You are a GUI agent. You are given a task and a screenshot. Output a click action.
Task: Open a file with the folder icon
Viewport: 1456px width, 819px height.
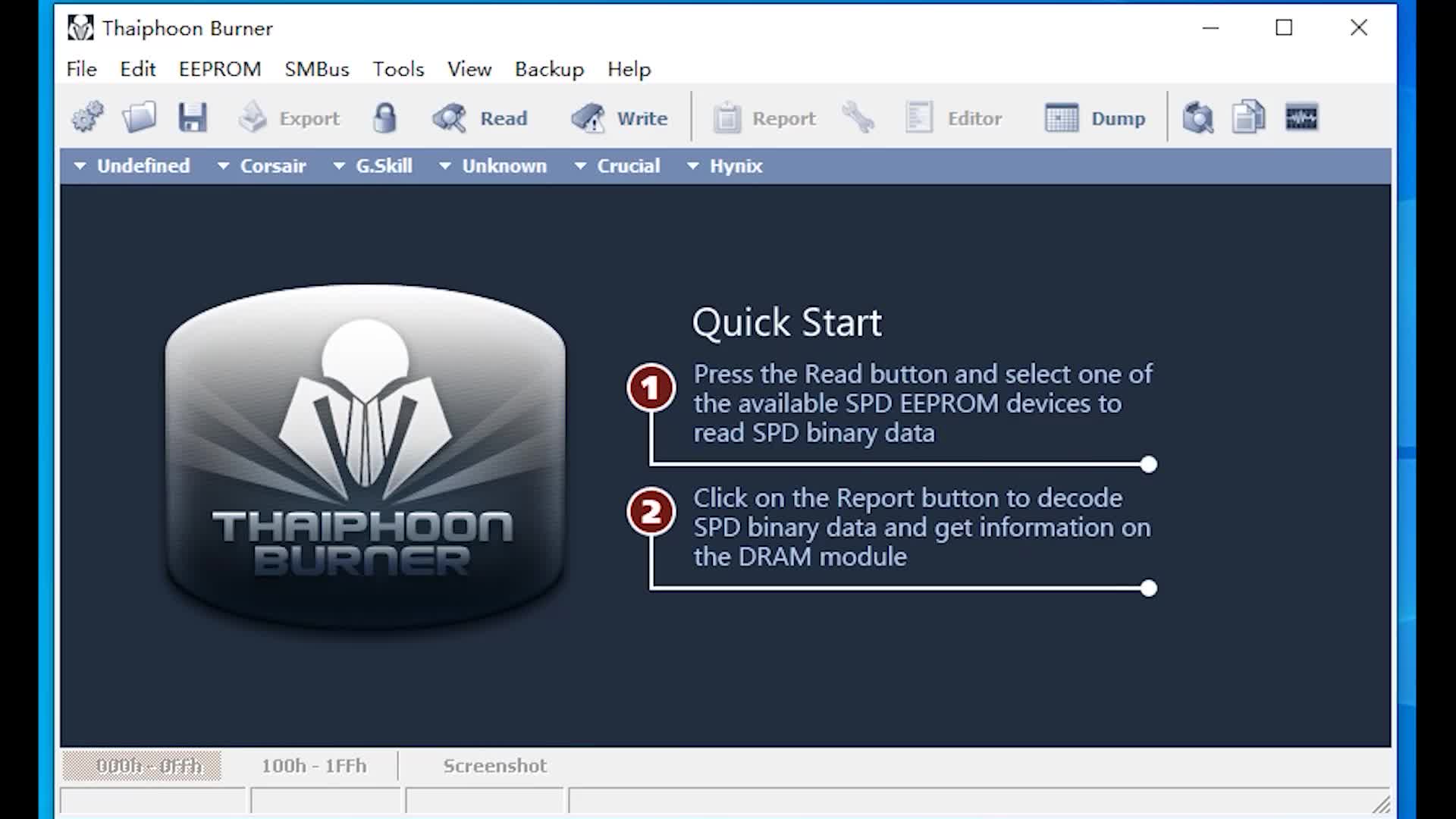click(140, 118)
